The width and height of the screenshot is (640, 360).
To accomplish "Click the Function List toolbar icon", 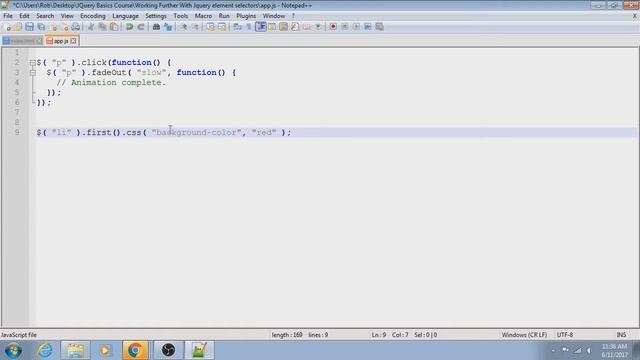I will (295, 27).
